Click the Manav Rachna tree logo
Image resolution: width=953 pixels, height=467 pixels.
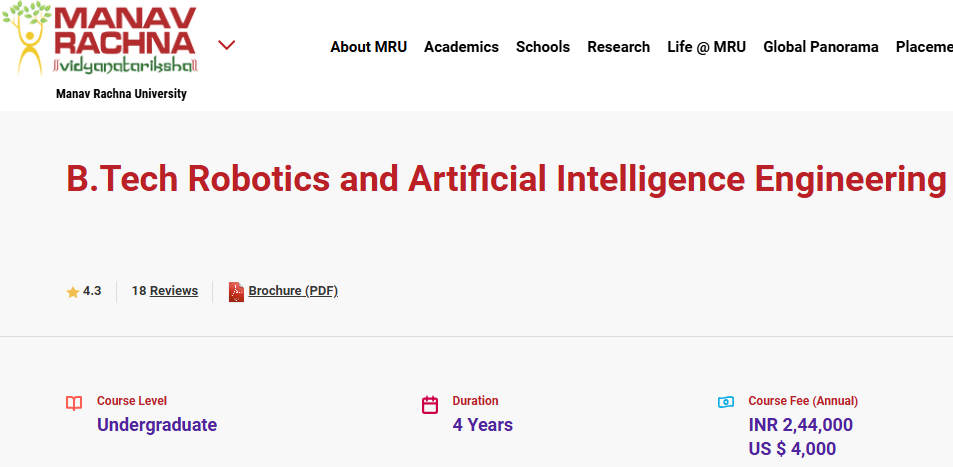click(x=100, y=38)
